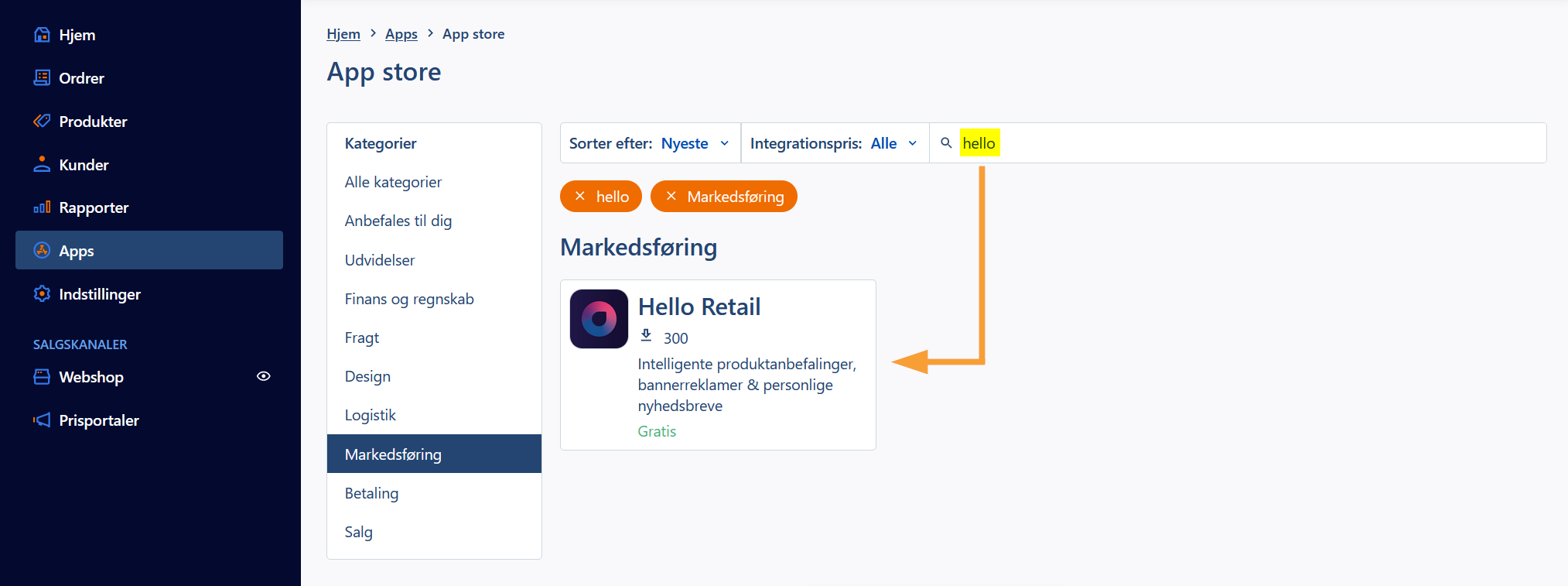The height and width of the screenshot is (586, 1568).
Task: Open the Integrationspris Alle dropdown
Action: click(835, 143)
